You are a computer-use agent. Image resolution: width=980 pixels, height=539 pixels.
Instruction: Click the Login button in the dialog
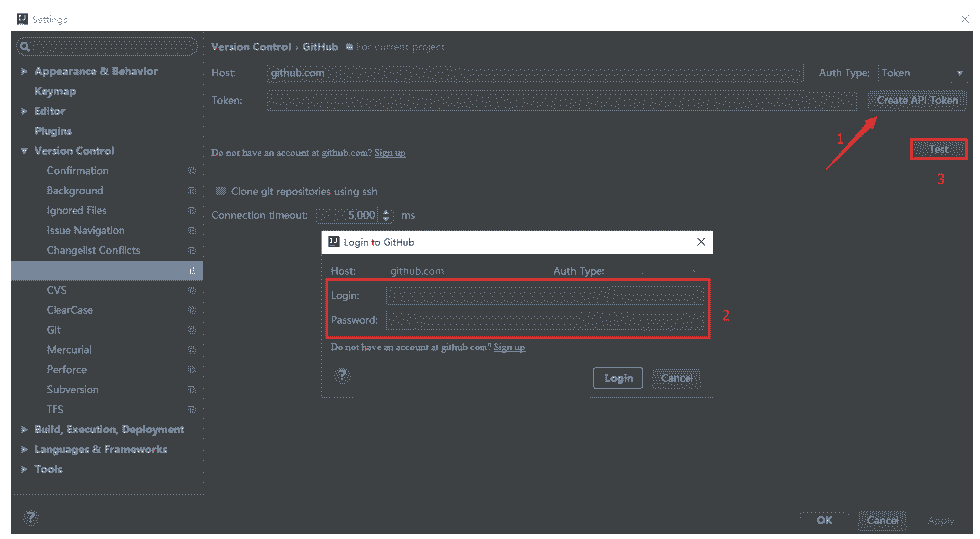click(618, 378)
